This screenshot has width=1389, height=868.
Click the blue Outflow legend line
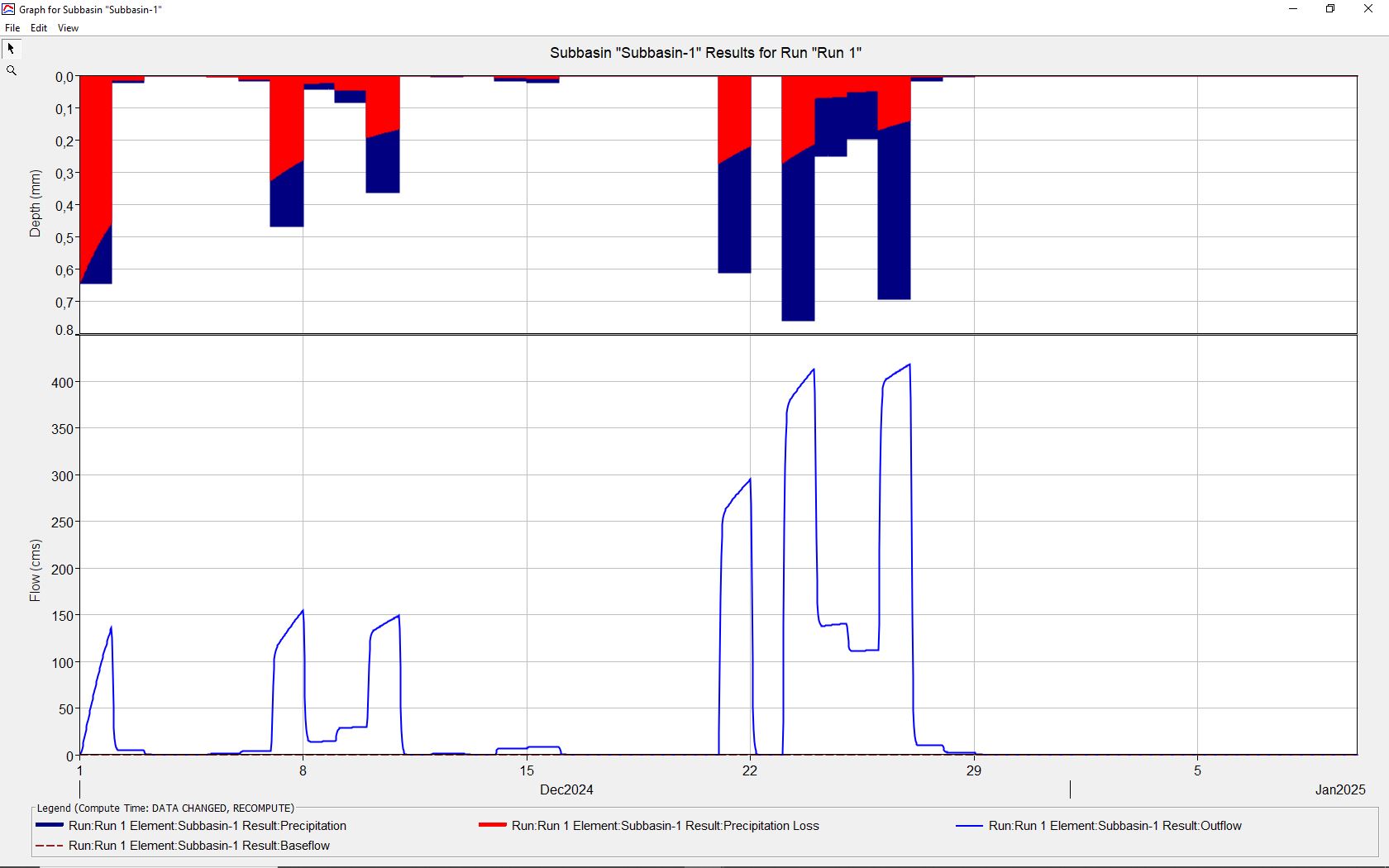pyautogui.click(x=969, y=826)
